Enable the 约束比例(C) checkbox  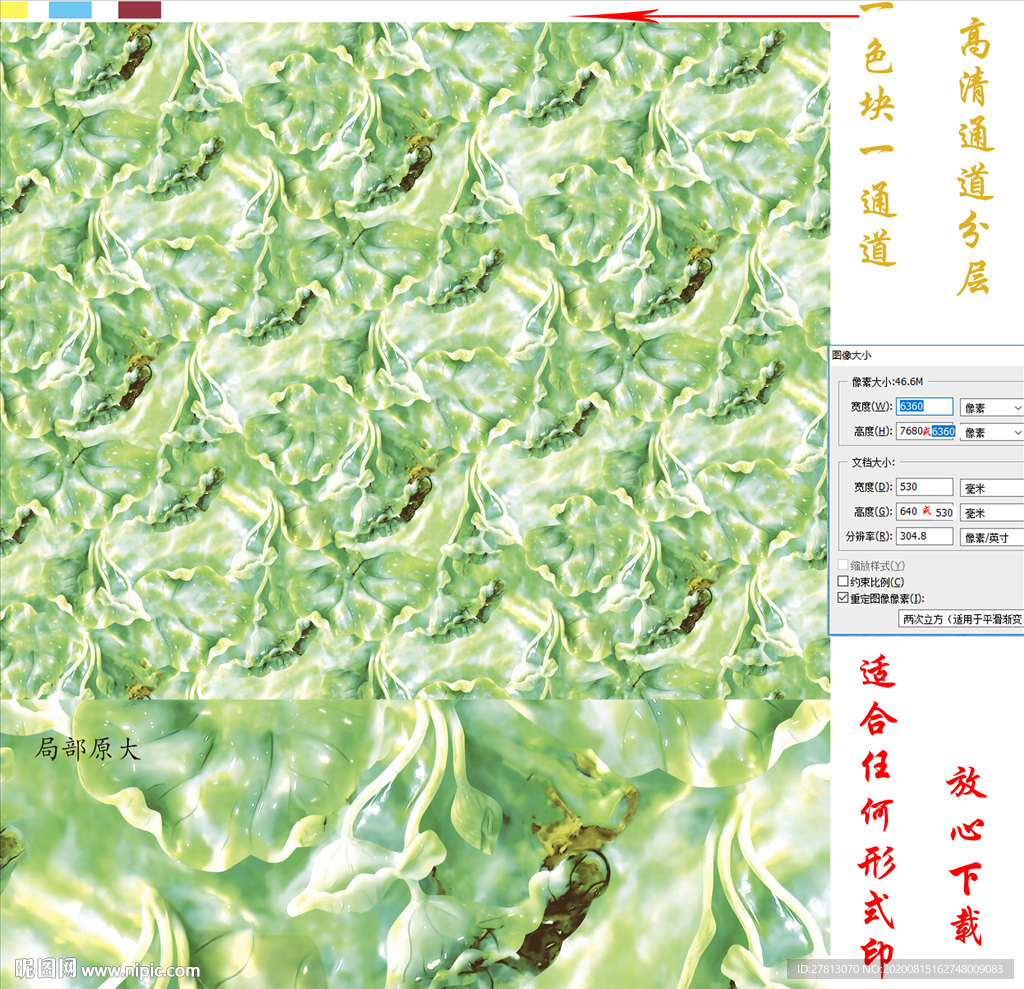point(843,581)
